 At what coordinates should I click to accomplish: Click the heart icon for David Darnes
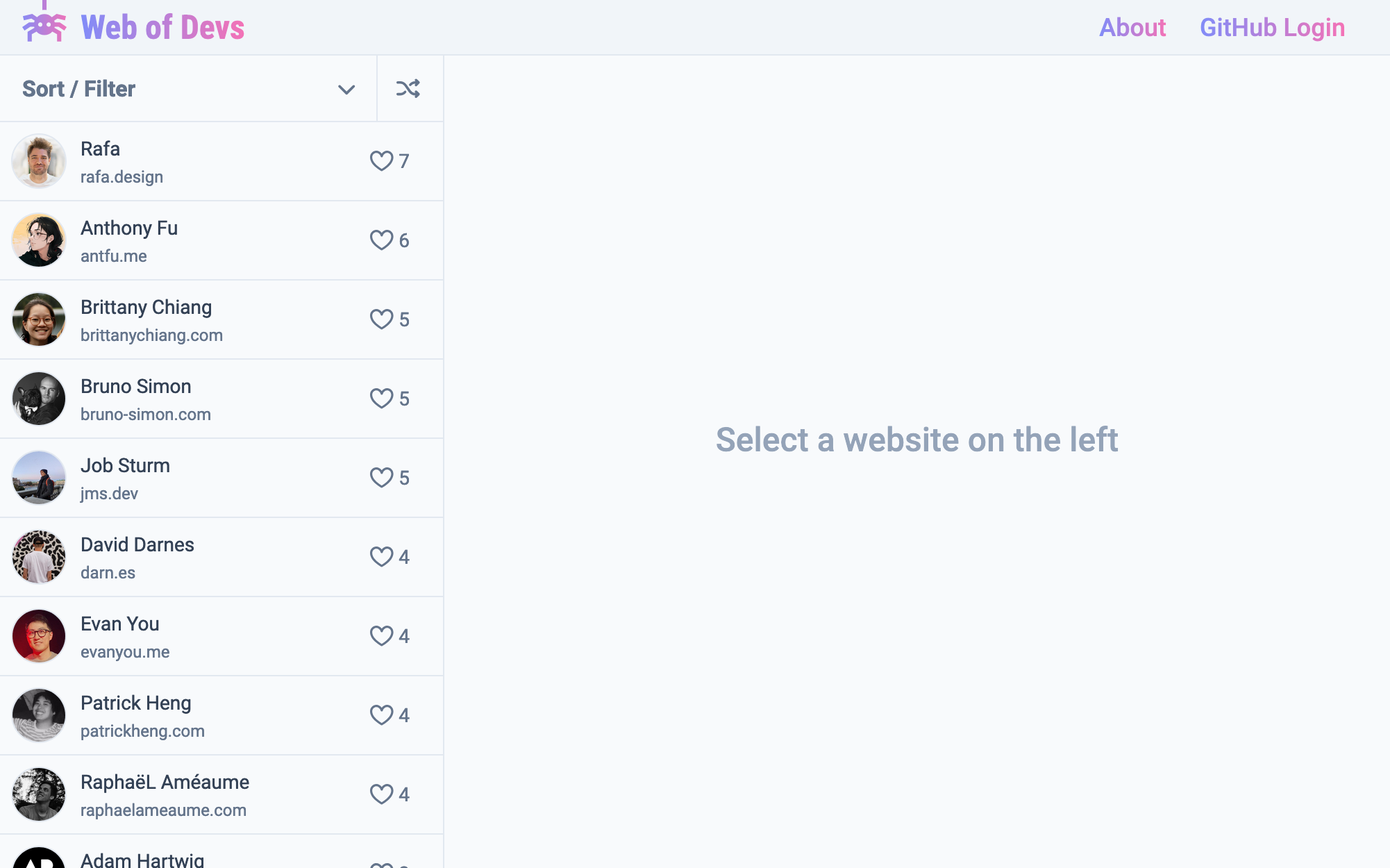coord(381,556)
